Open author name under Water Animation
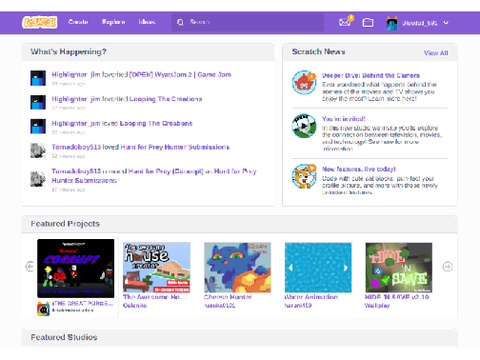The image size is (480, 360). (x=298, y=305)
